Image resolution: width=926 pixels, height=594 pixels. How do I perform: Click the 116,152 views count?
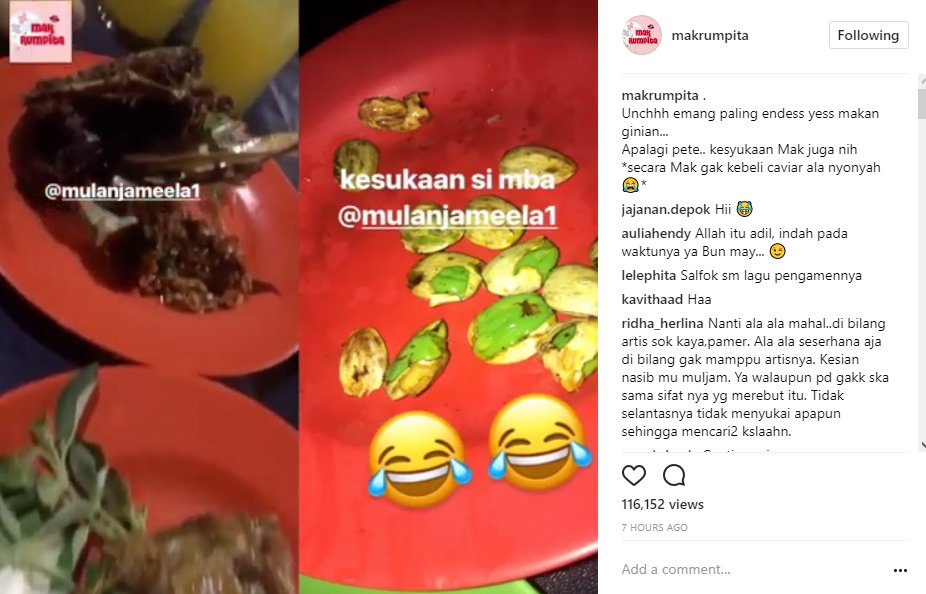click(663, 504)
